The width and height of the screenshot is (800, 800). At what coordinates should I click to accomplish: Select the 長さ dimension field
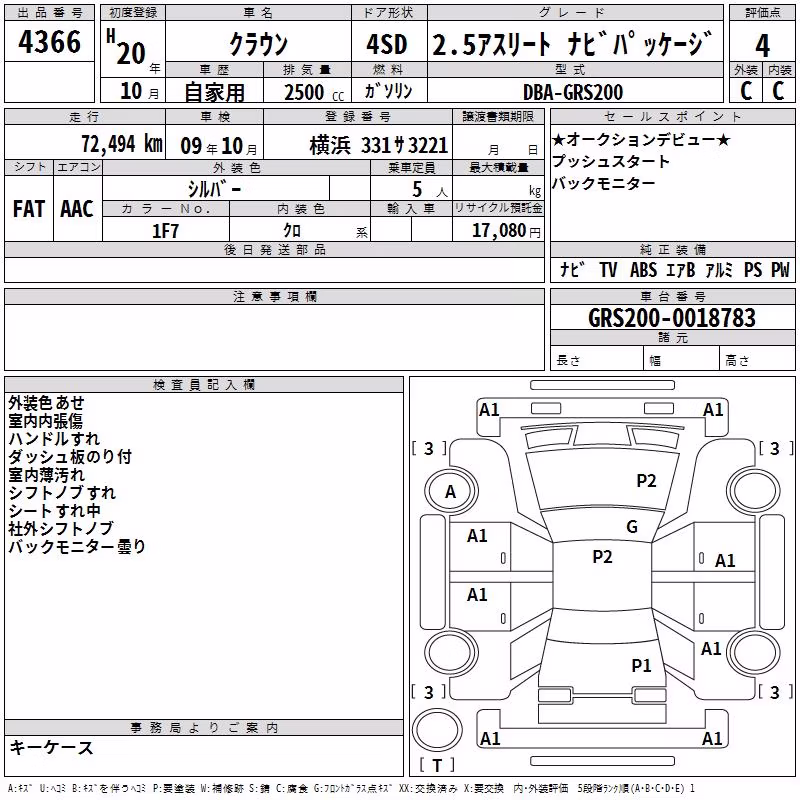596,360
